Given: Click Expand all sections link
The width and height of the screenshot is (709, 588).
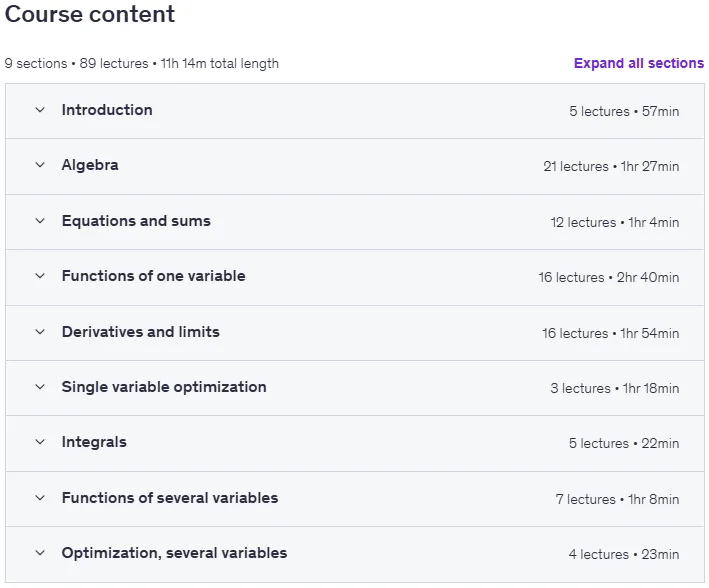Looking at the screenshot, I should 639,63.
